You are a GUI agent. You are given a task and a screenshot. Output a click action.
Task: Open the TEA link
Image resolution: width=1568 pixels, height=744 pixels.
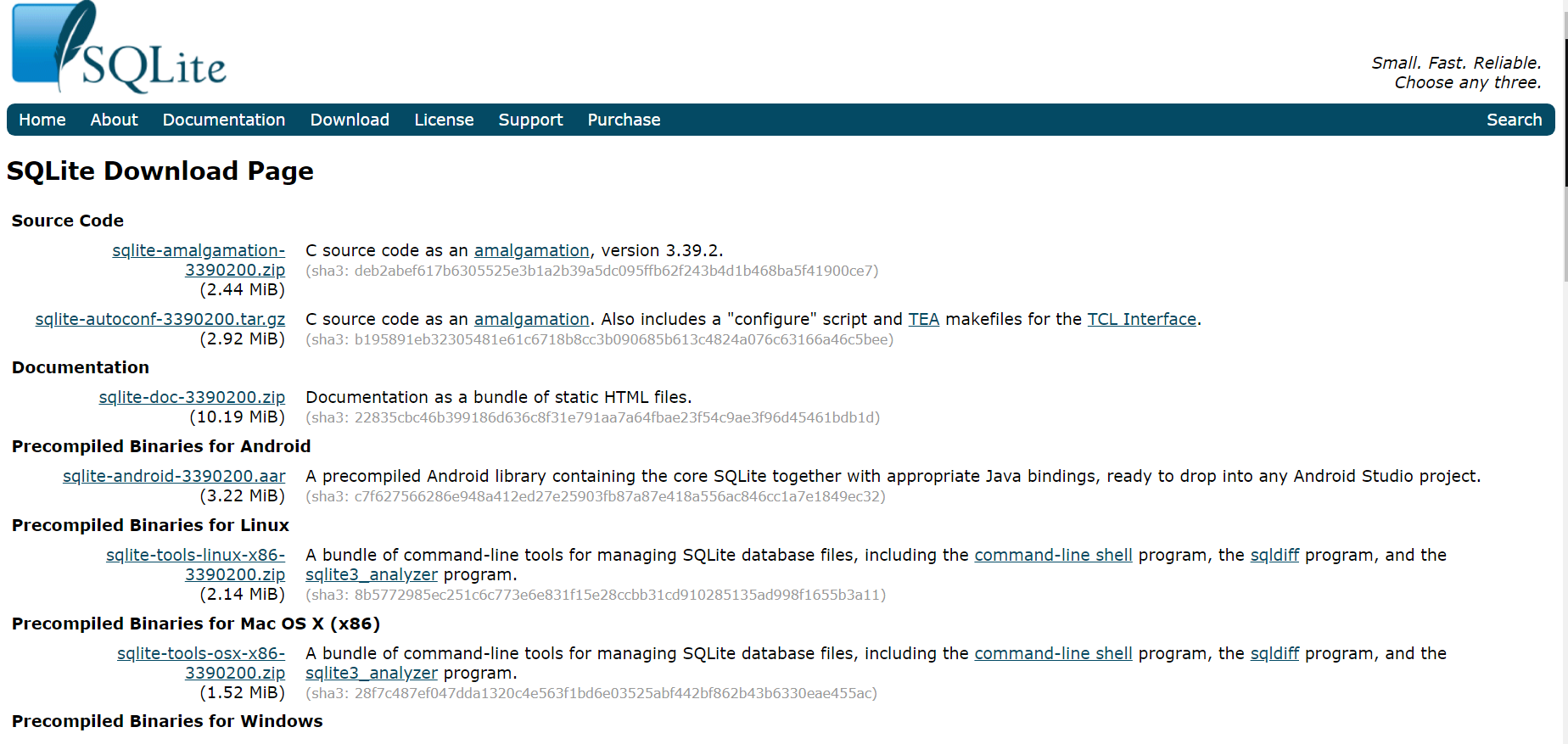pyautogui.click(x=923, y=318)
